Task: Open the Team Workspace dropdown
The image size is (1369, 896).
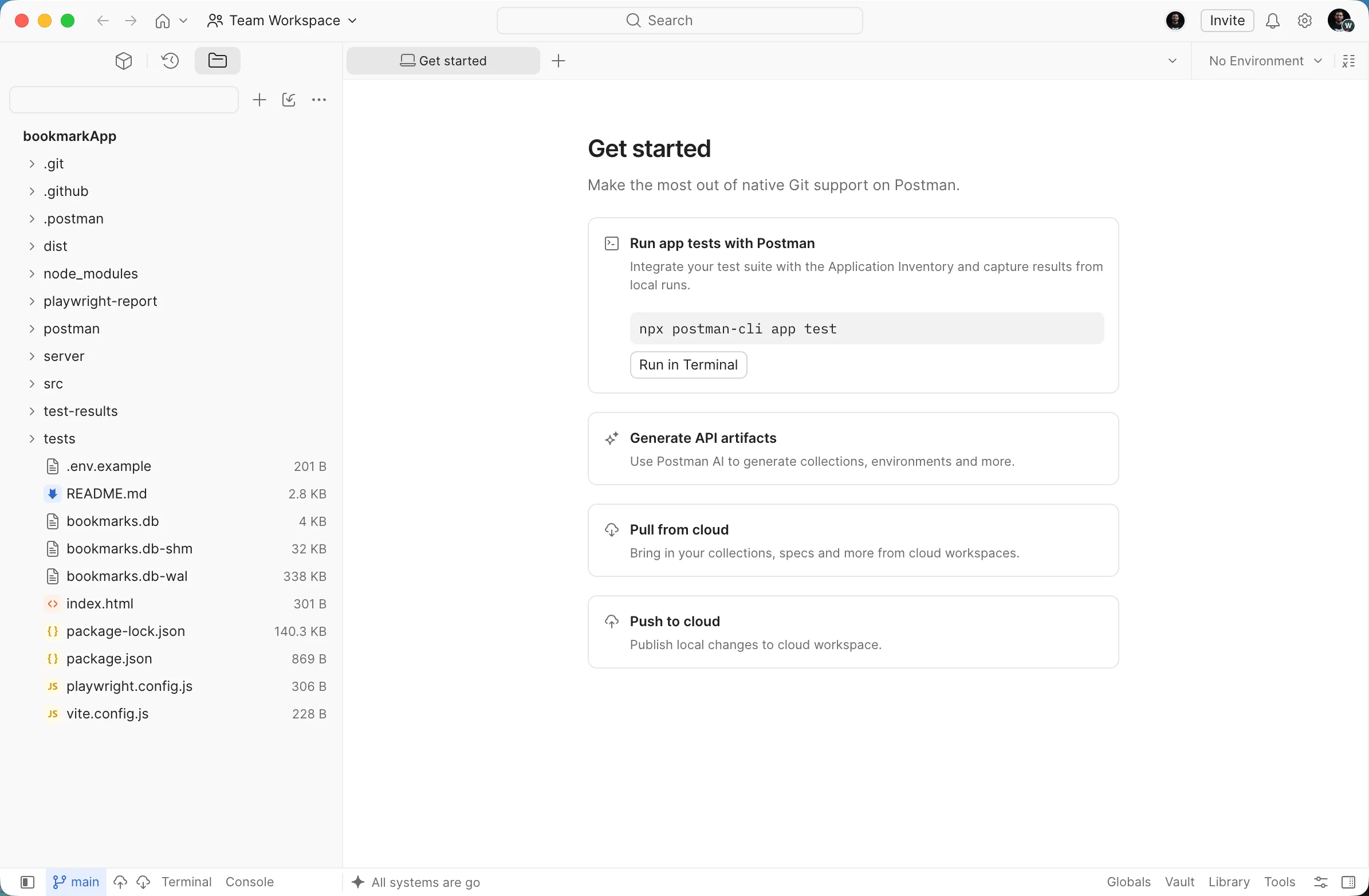Action: (282, 21)
